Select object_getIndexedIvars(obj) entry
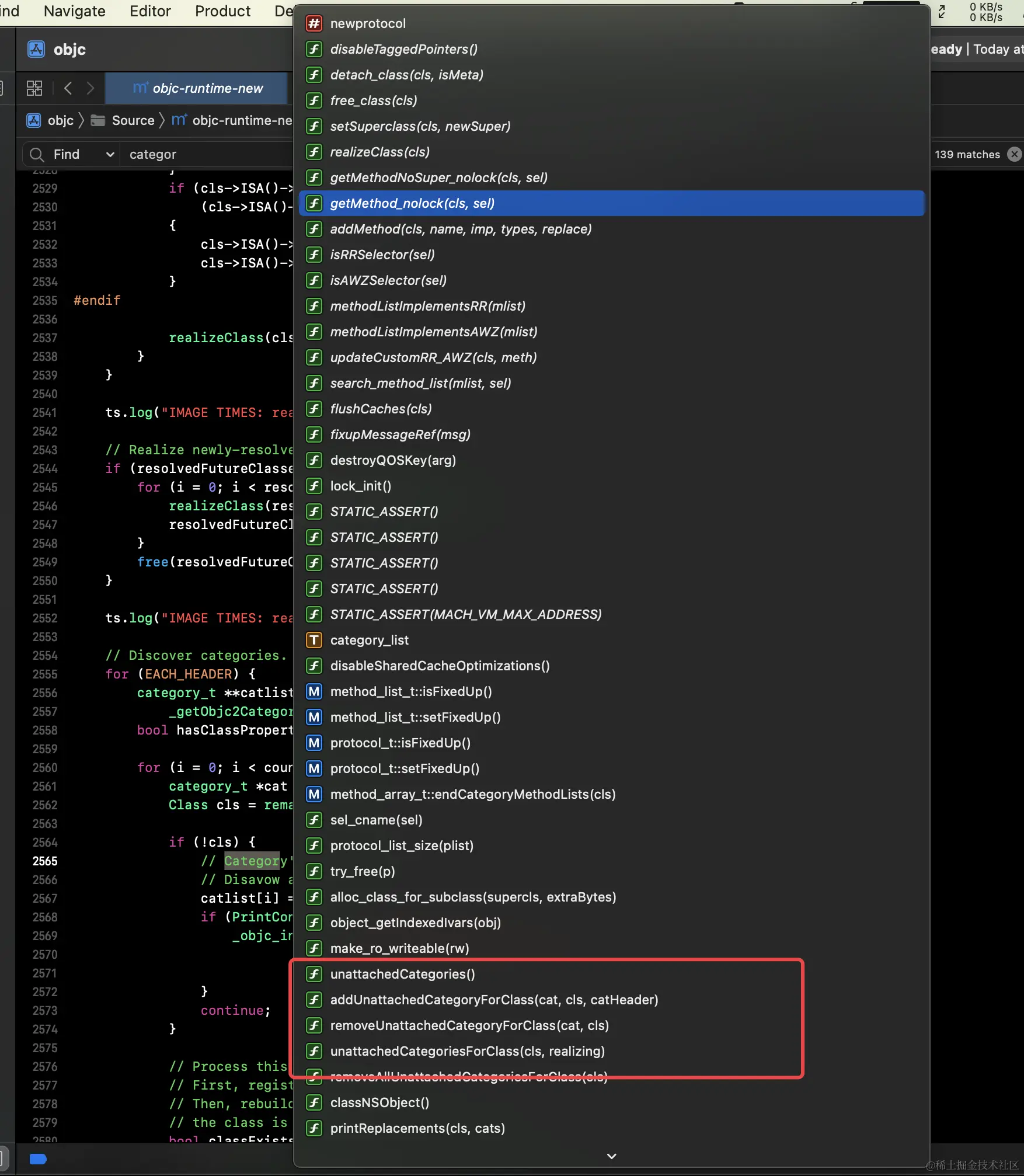 pos(612,923)
